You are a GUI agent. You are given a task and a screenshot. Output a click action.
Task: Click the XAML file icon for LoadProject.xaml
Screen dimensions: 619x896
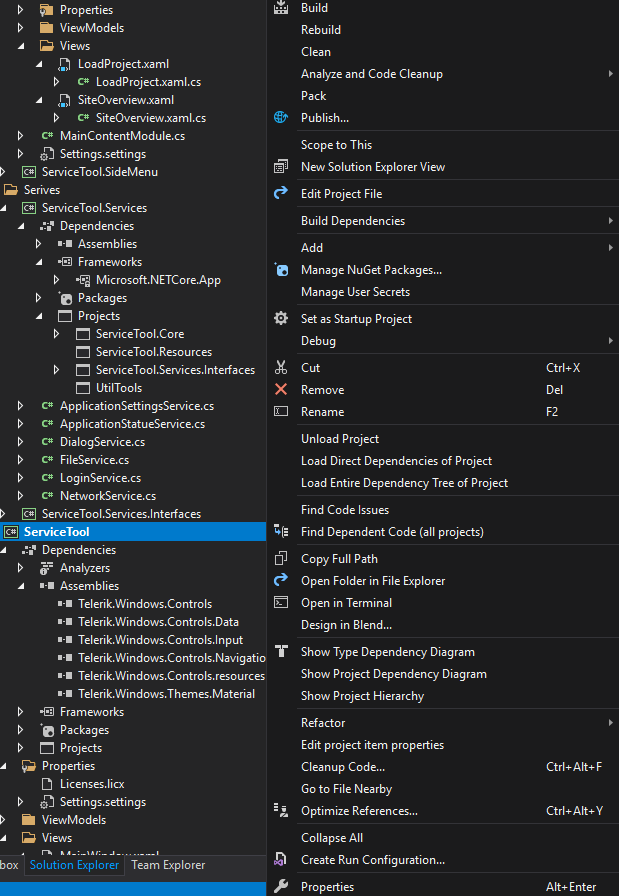(65, 64)
